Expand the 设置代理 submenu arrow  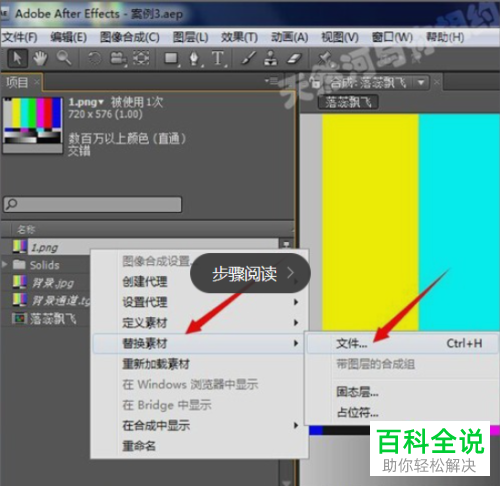pos(296,302)
